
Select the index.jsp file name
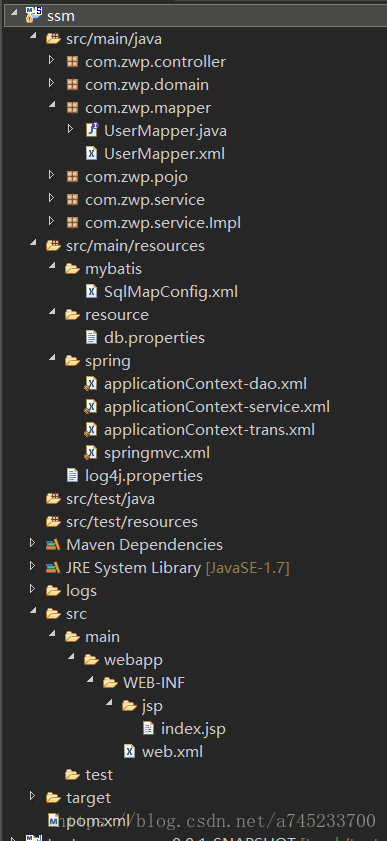[194, 729]
